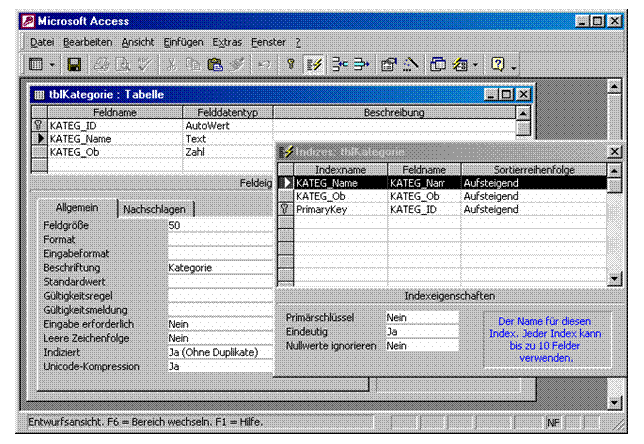Switch to the Allgemein tab
This screenshot has height=444, width=644.
[x=77, y=208]
